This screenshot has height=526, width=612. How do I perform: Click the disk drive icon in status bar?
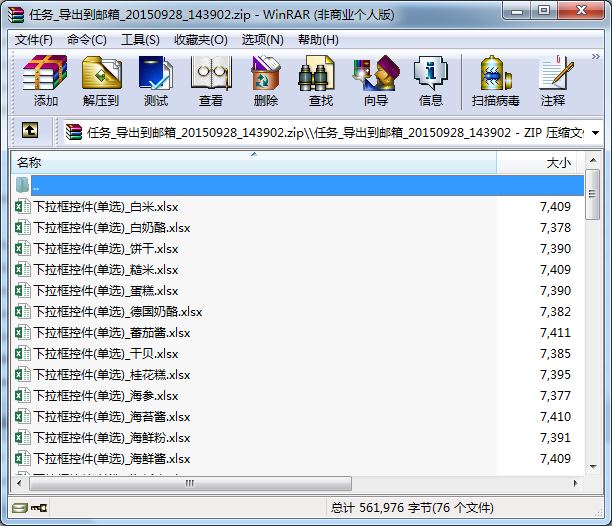20,508
